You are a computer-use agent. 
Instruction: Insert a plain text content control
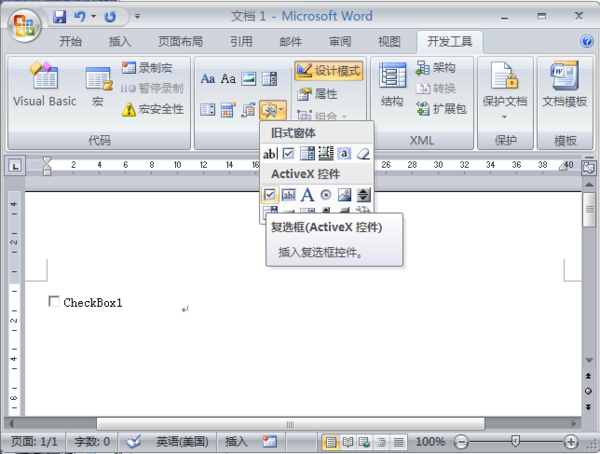point(228,79)
